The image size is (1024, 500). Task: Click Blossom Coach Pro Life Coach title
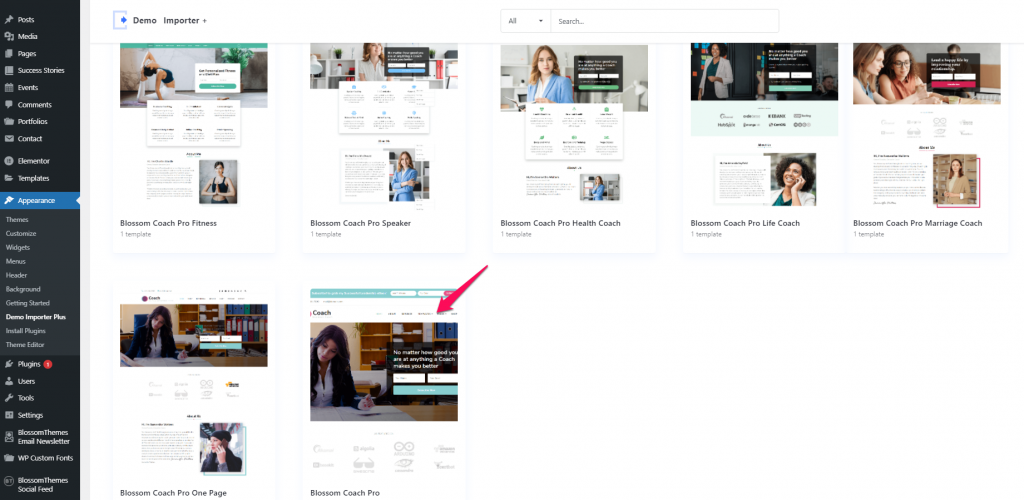pyautogui.click(x=745, y=223)
